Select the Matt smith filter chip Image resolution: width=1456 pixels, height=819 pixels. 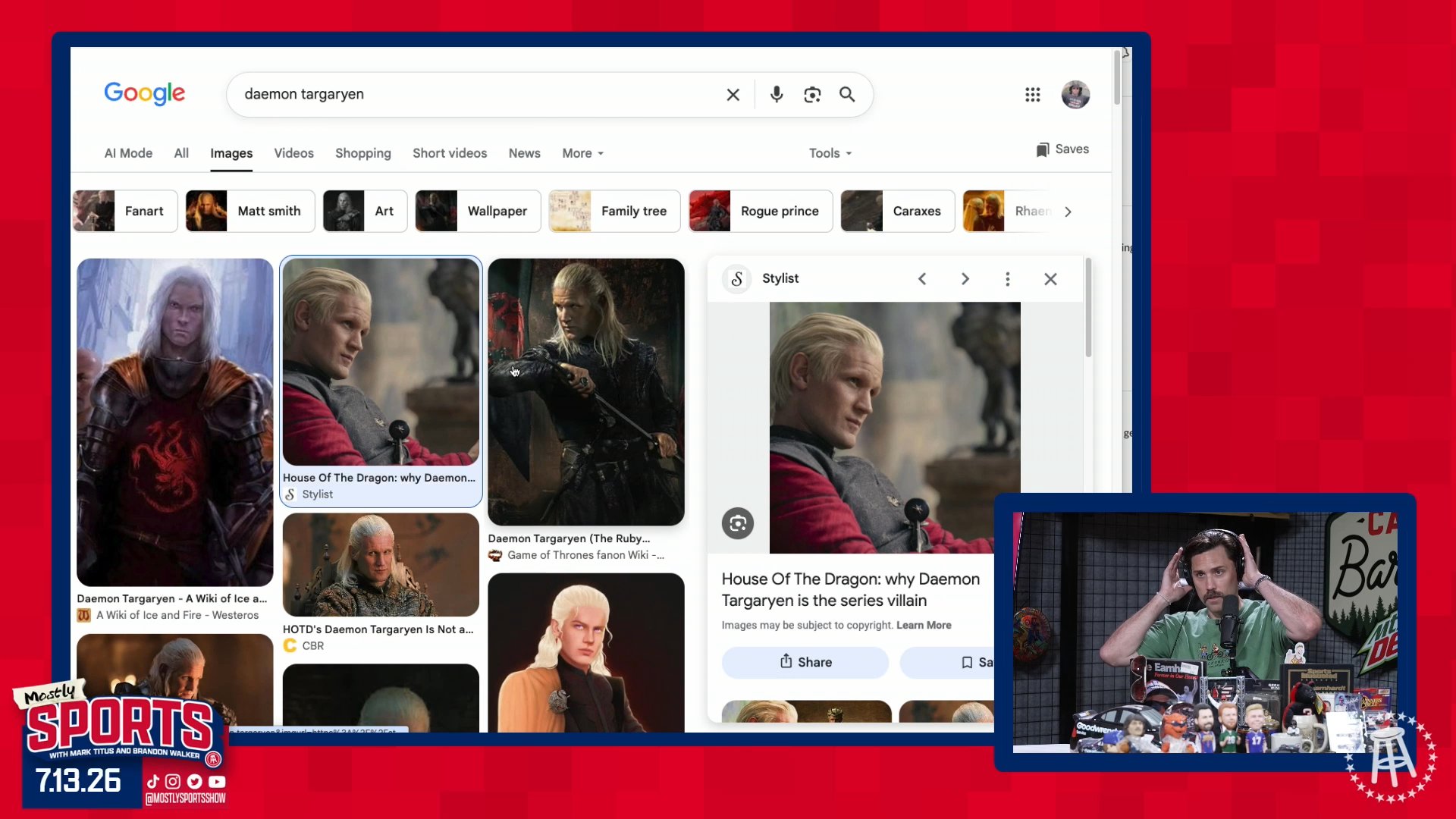pyautogui.click(x=250, y=211)
